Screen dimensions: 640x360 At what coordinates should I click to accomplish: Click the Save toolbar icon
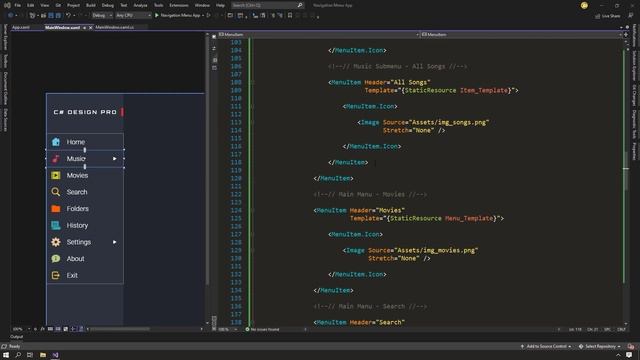(x=51, y=15)
